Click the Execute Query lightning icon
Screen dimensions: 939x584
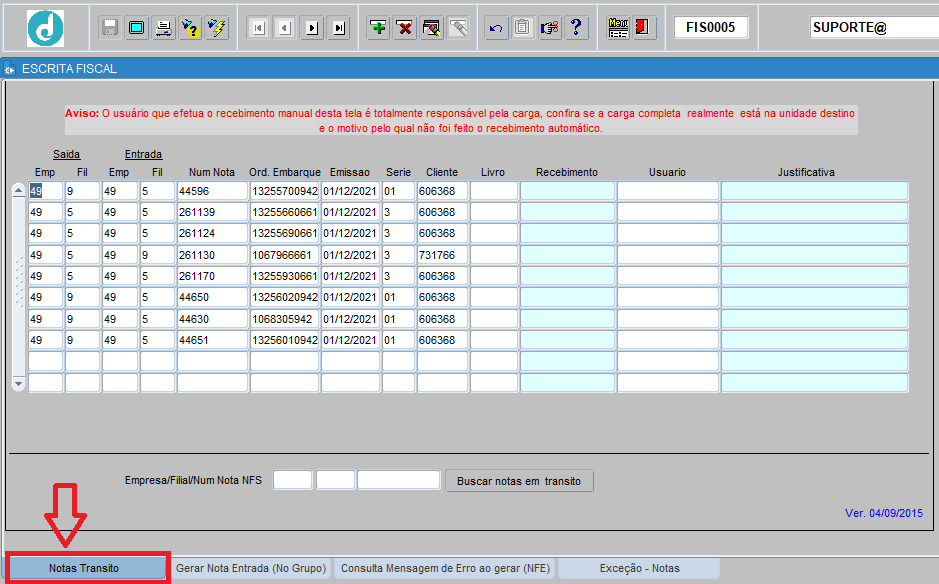tap(216, 28)
